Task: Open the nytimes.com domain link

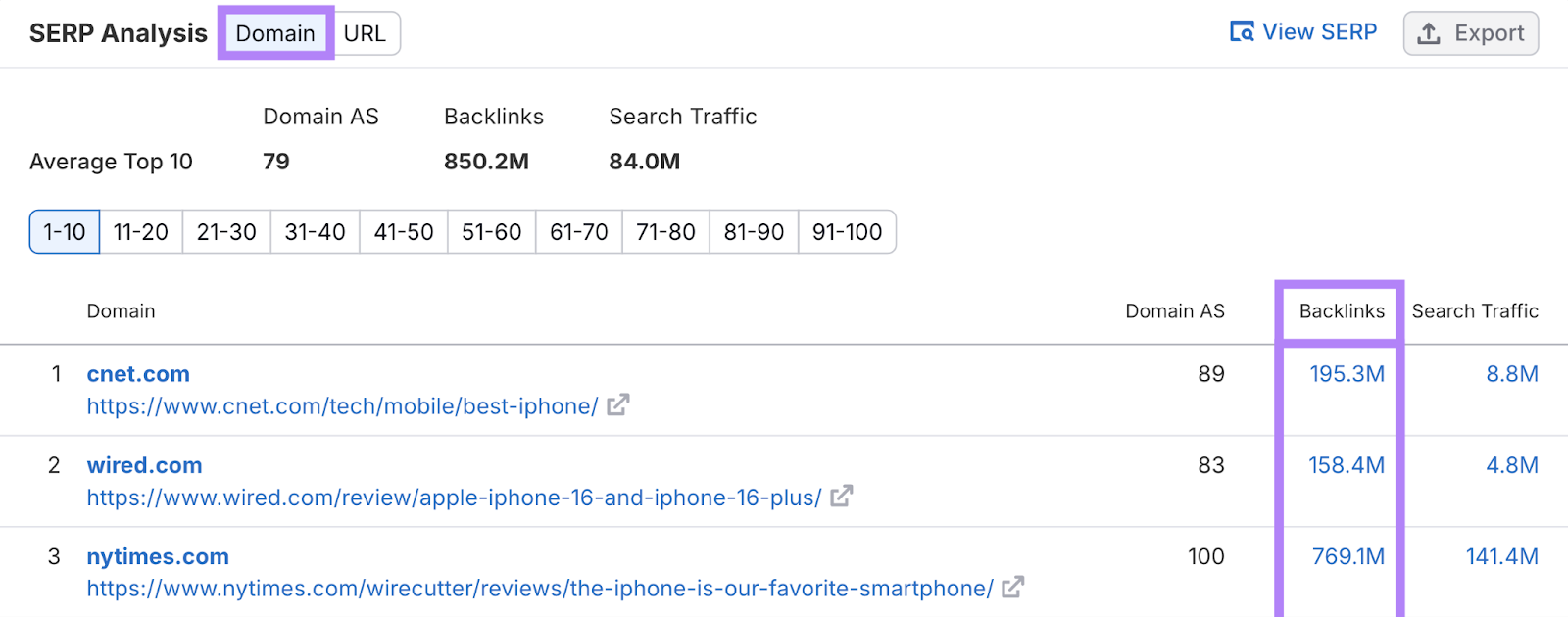Action: 157,555
